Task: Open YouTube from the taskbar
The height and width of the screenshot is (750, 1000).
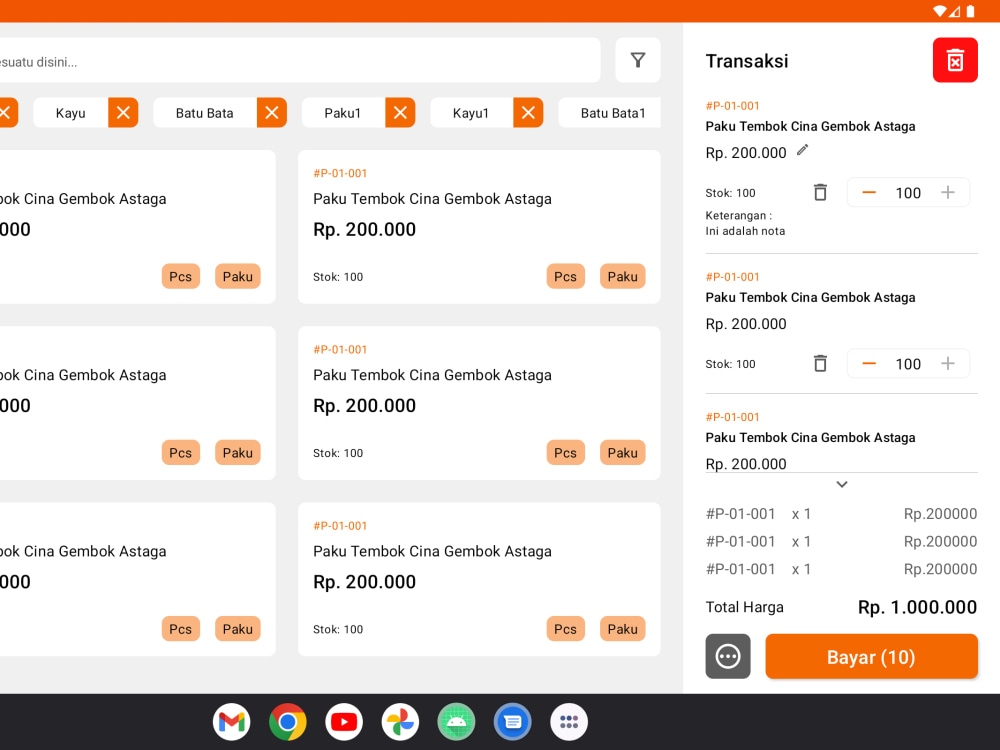Action: pos(343,721)
